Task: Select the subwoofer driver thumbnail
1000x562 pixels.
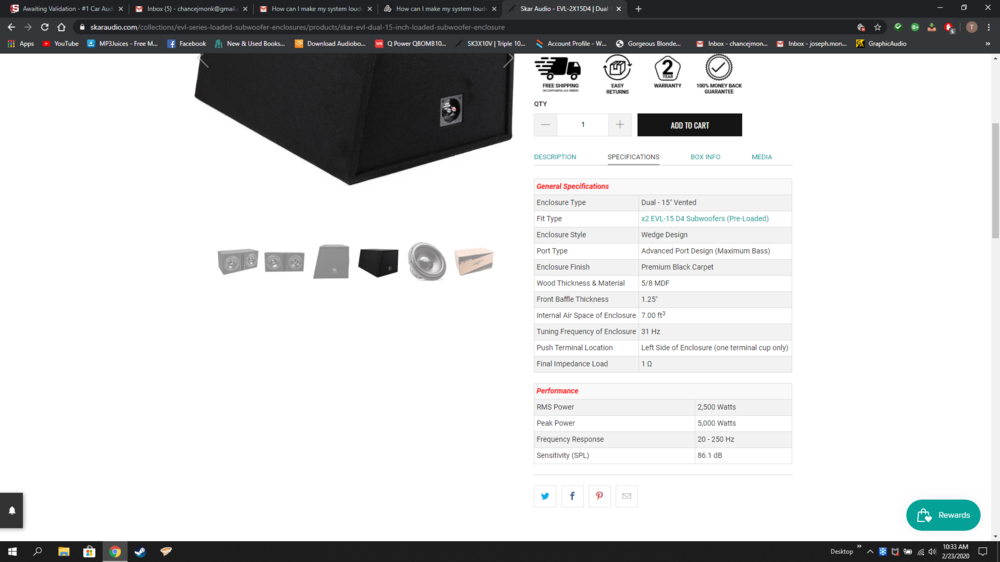Action: (x=426, y=261)
